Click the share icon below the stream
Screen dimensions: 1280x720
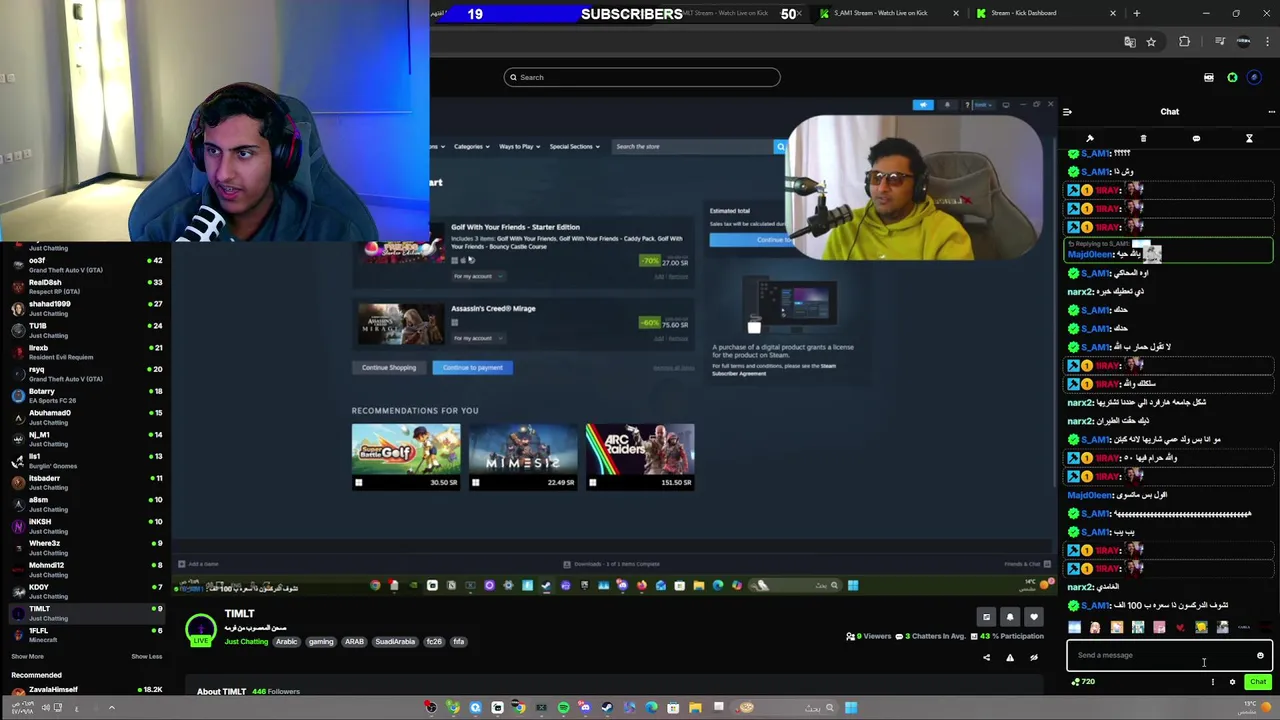point(986,657)
